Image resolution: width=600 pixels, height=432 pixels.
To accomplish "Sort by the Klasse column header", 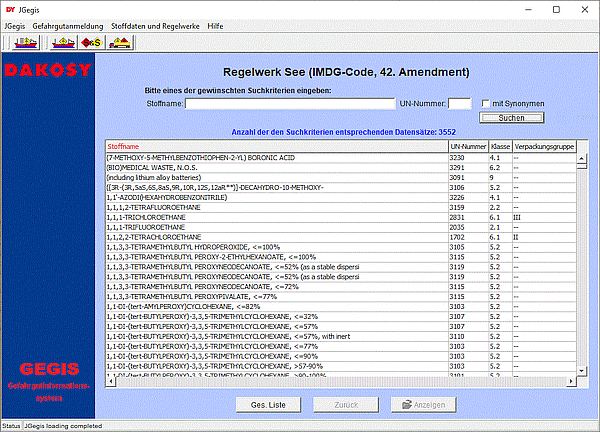I will 501,147.
